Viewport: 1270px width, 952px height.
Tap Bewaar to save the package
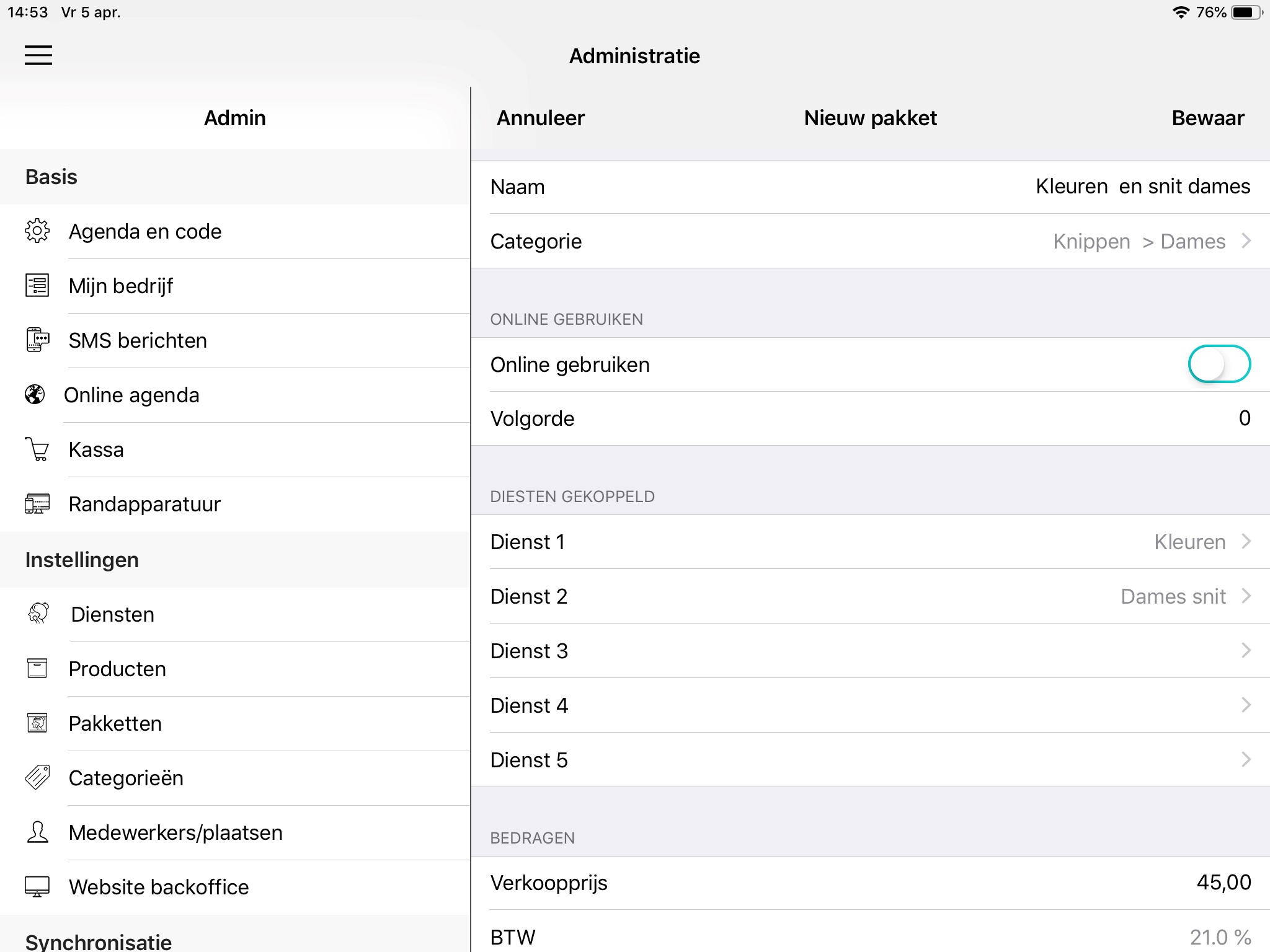click(x=1207, y=118)
